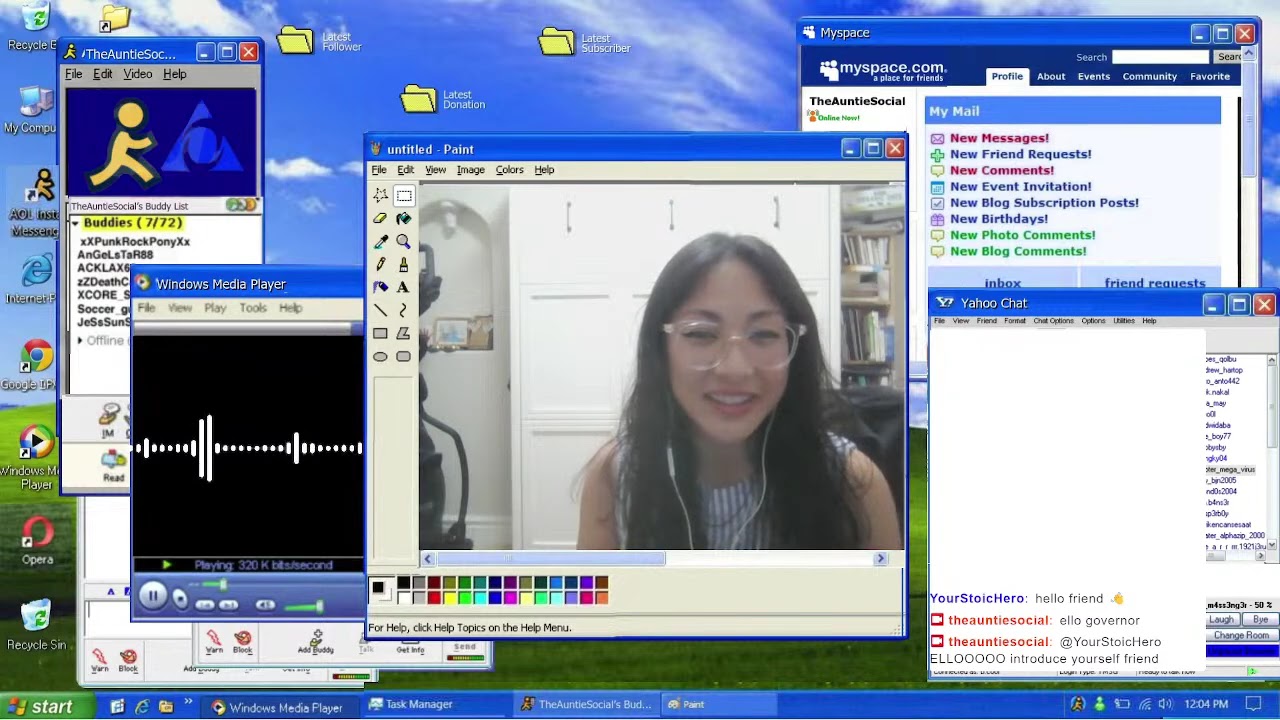Screen dimensions: 1280x720
Task: Select the Free-Form Select tool in Paint
Action: click(380, 196)
